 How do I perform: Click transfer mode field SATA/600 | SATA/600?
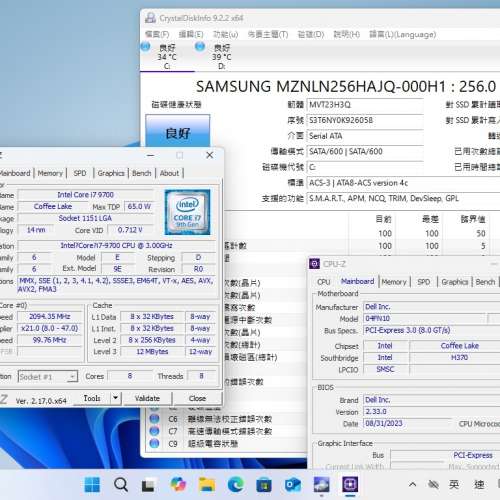(365, 152)
